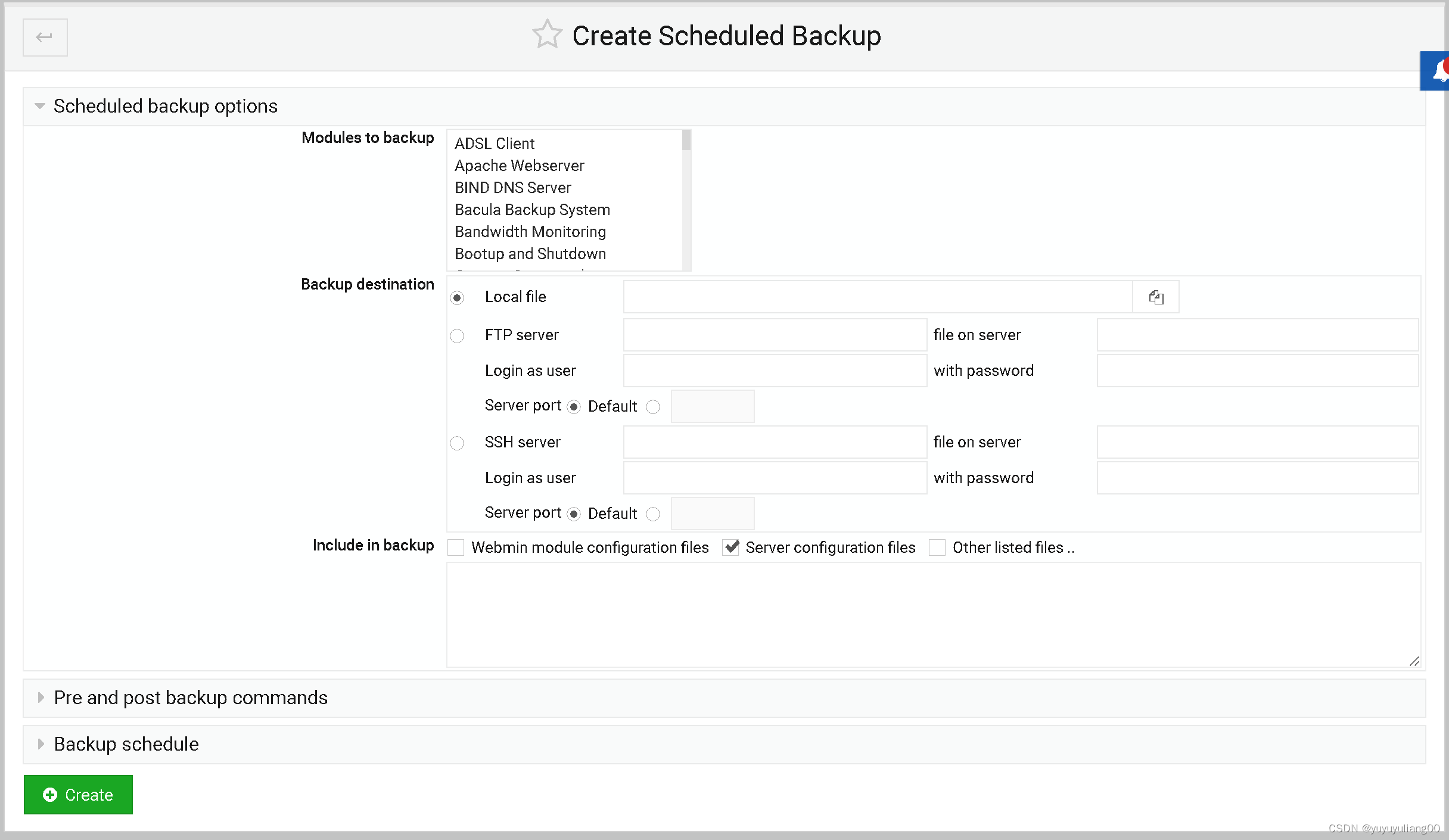Select Bacula Backup System entry
The width and height of the screenshot is (1449, 840).
coord(532,210)
